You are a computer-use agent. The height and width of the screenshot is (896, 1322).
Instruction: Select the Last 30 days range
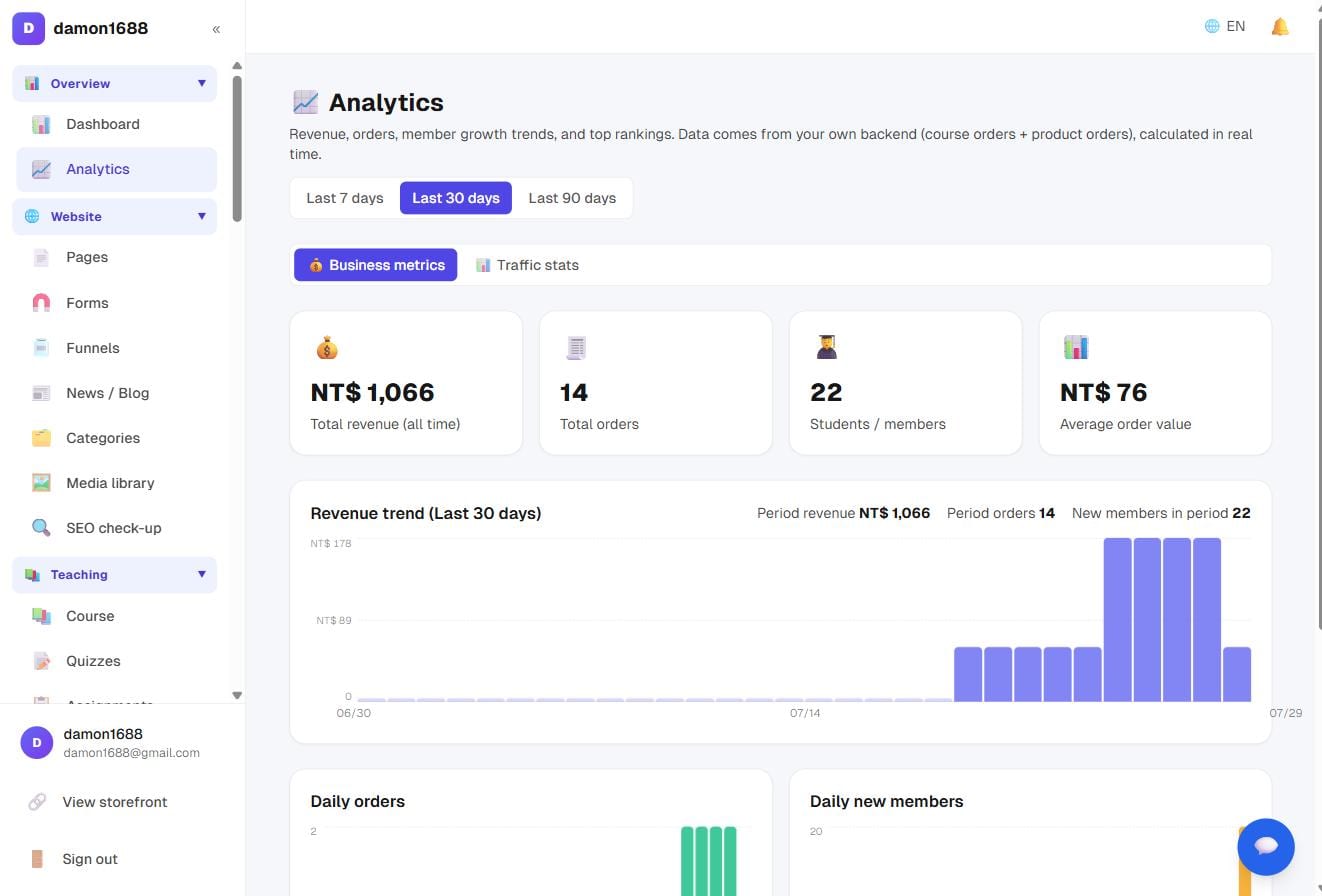point(456,198)
